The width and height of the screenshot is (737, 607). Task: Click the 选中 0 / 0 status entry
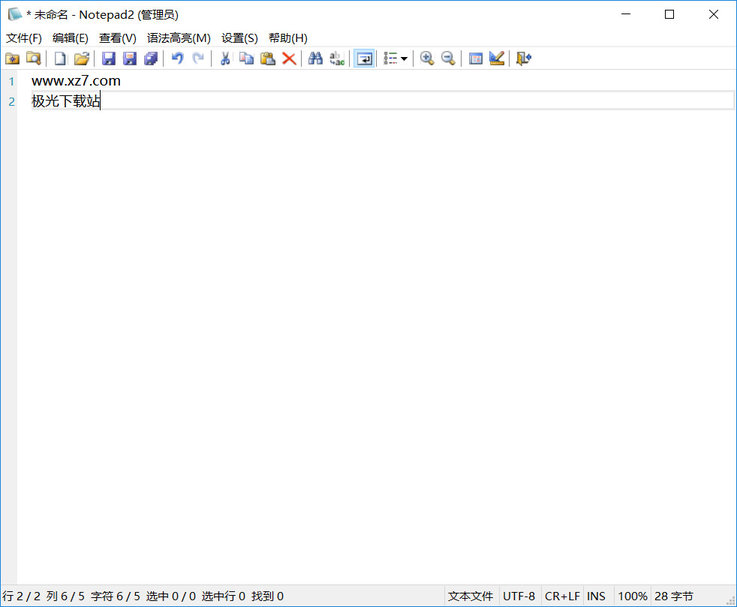171,596
